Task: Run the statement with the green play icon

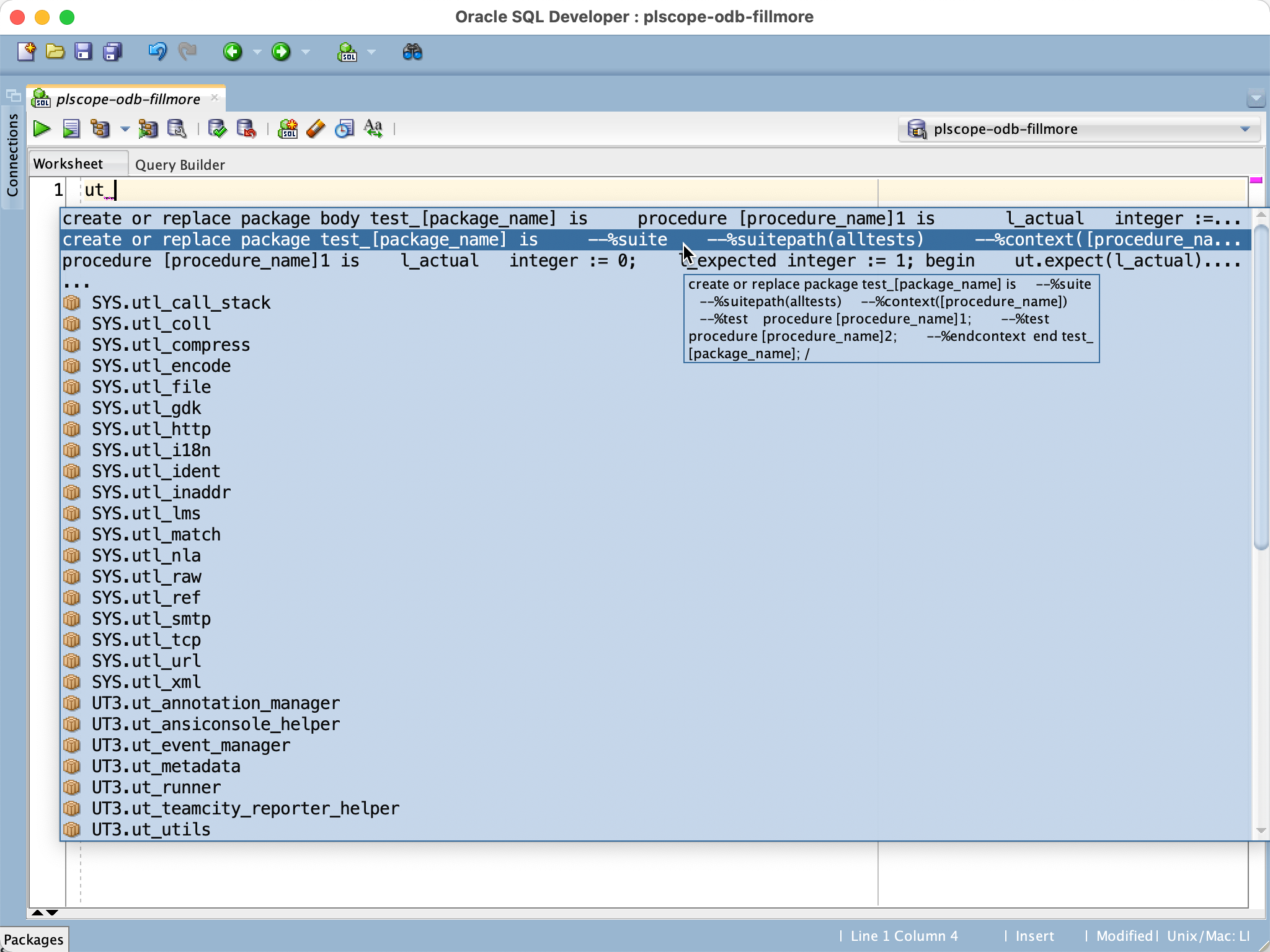Action: point(41,128)
